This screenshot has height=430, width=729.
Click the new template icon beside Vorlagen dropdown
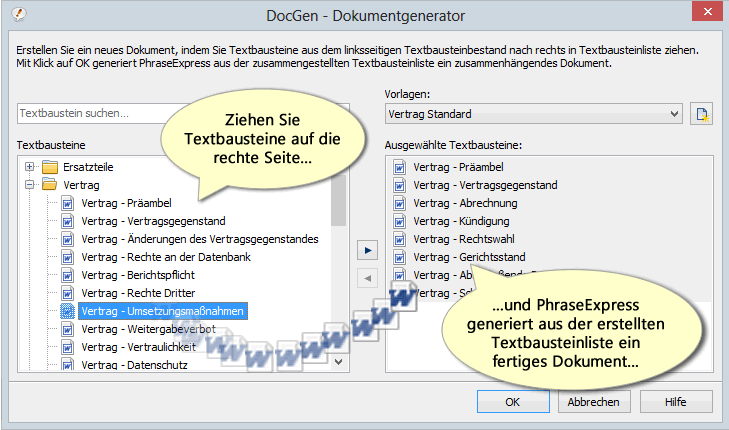(702, 113)
